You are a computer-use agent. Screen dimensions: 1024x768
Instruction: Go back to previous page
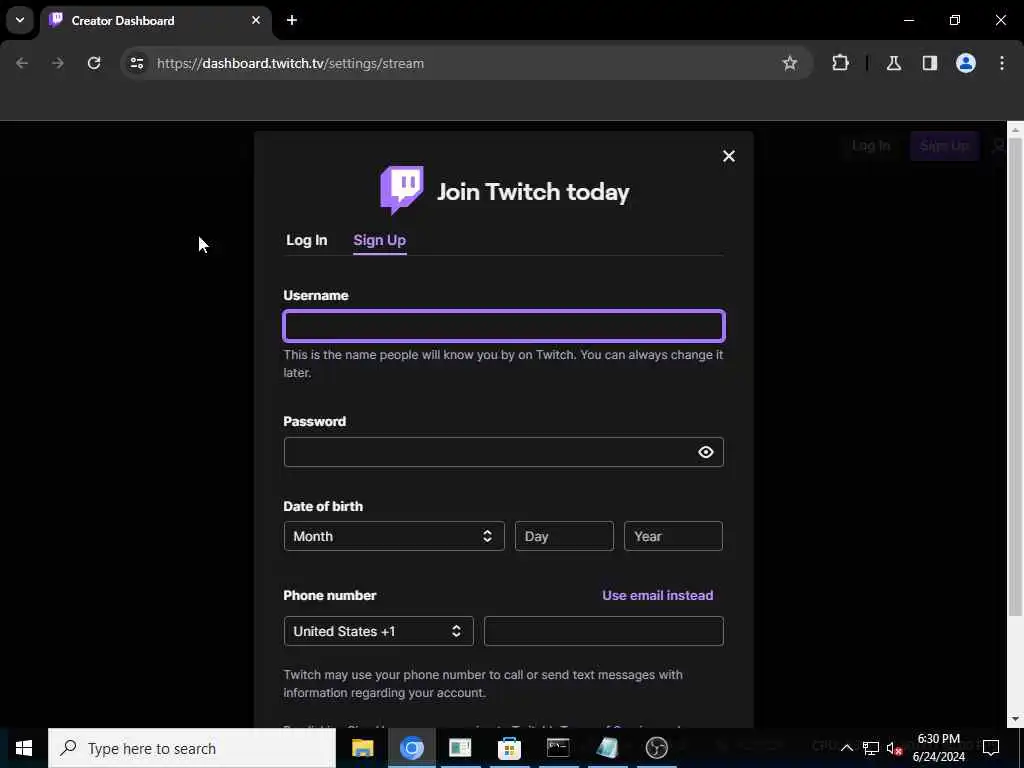(22, 63)
